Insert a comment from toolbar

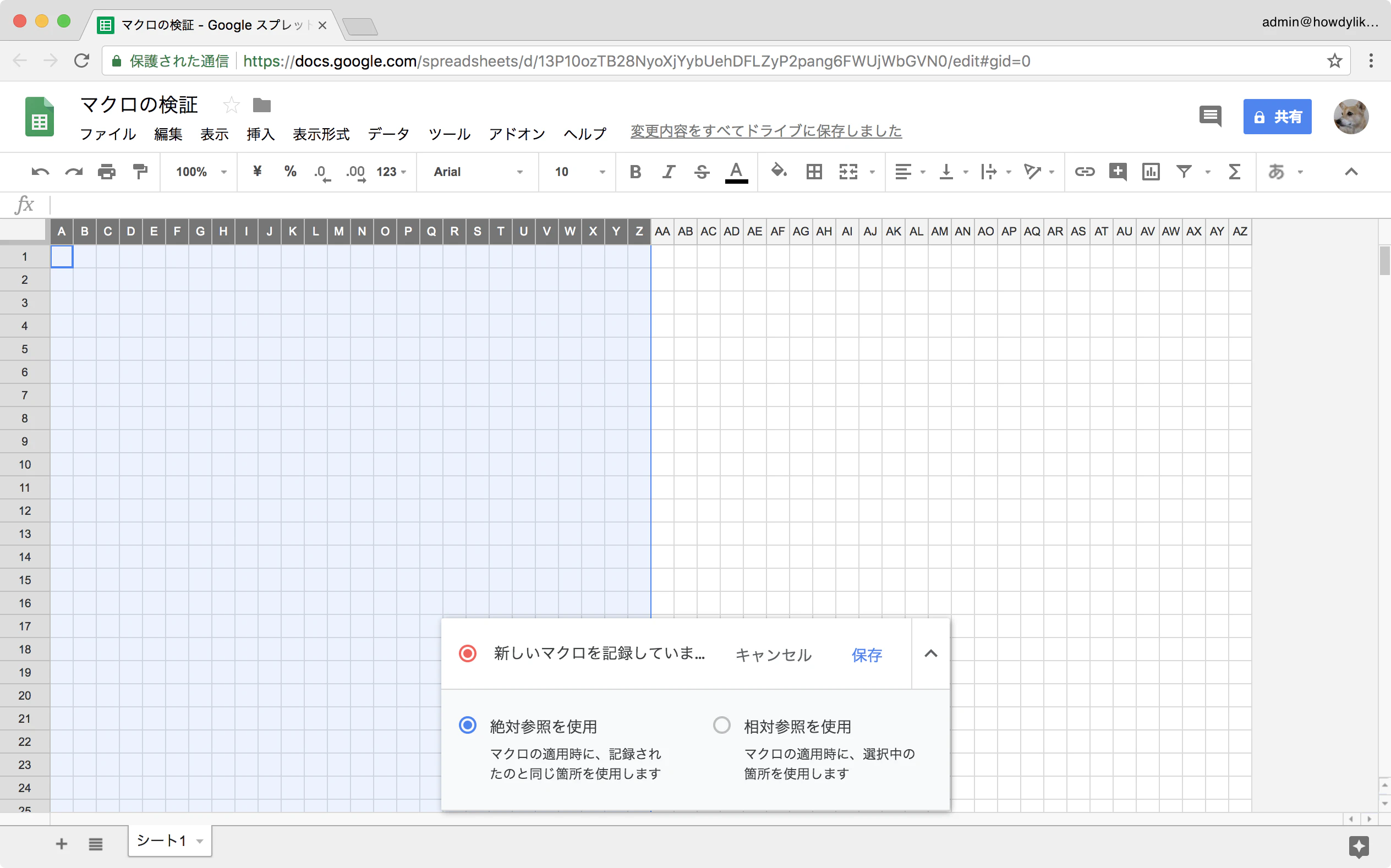(x=1118, y=172)
